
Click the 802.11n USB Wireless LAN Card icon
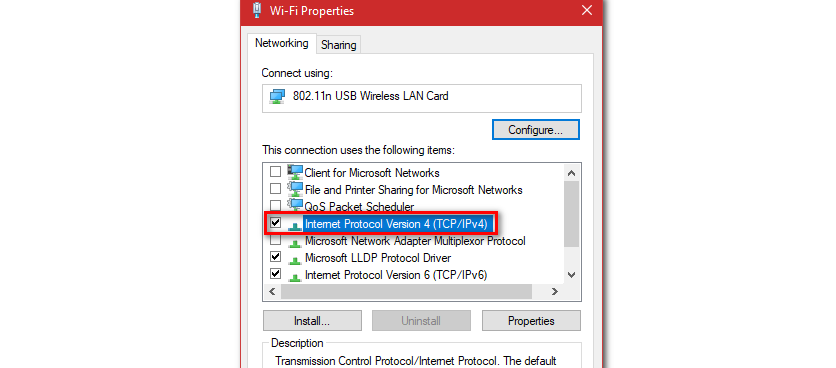click(277, 97)
